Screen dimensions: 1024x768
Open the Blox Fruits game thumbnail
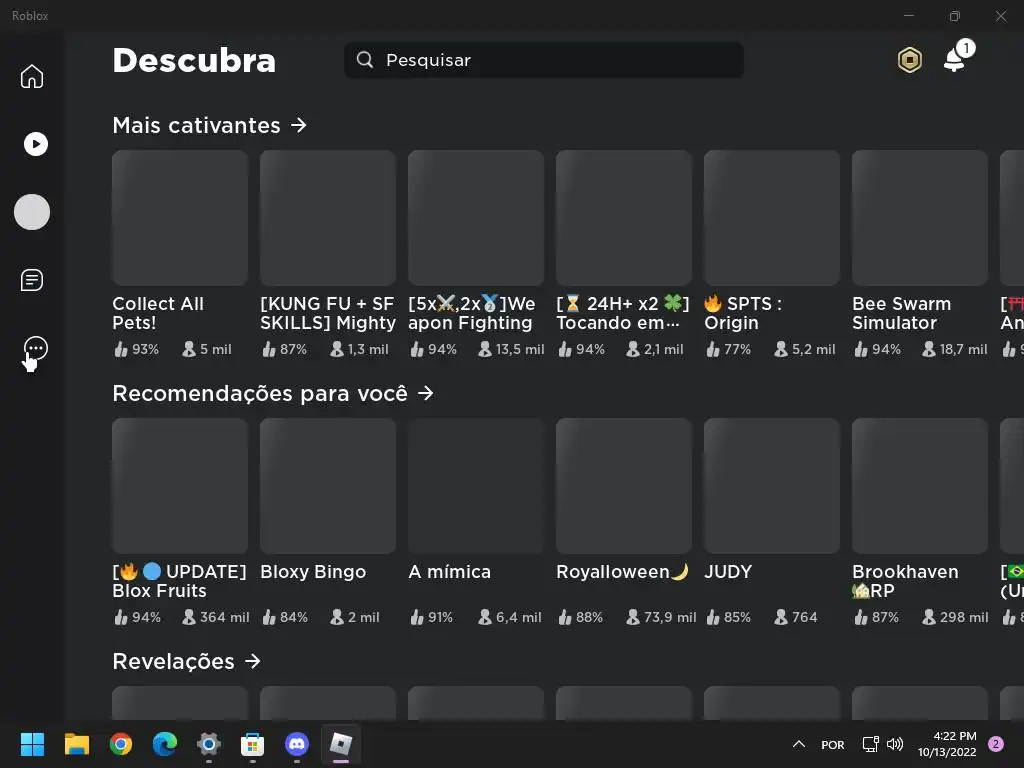[x=180, y=486]
